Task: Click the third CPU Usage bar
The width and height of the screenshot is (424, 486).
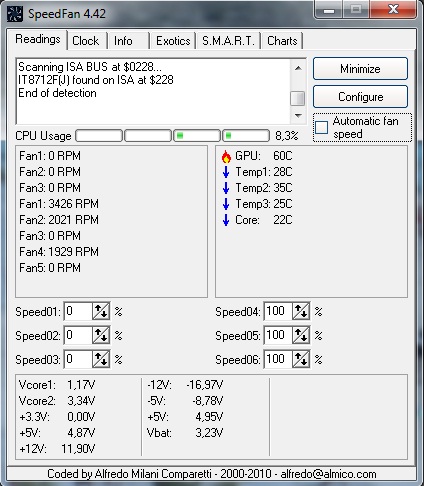Action: pos(197,136)
